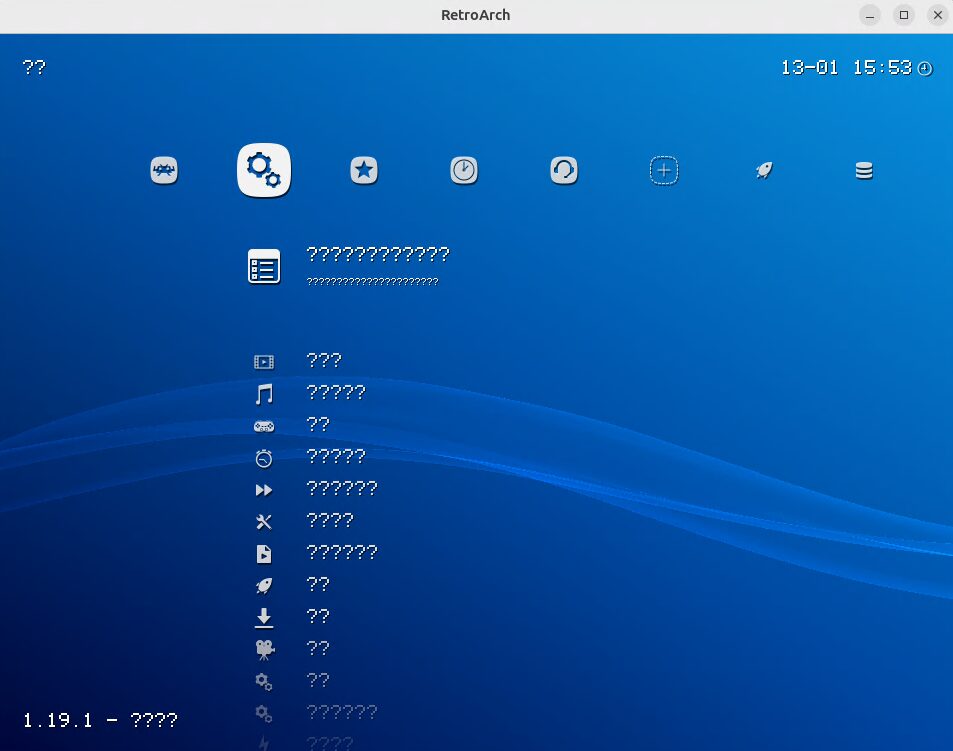This screenshot has width=953, height=751.
Task: Open the Explore rocket tab in top row
Action: [764, 170]
